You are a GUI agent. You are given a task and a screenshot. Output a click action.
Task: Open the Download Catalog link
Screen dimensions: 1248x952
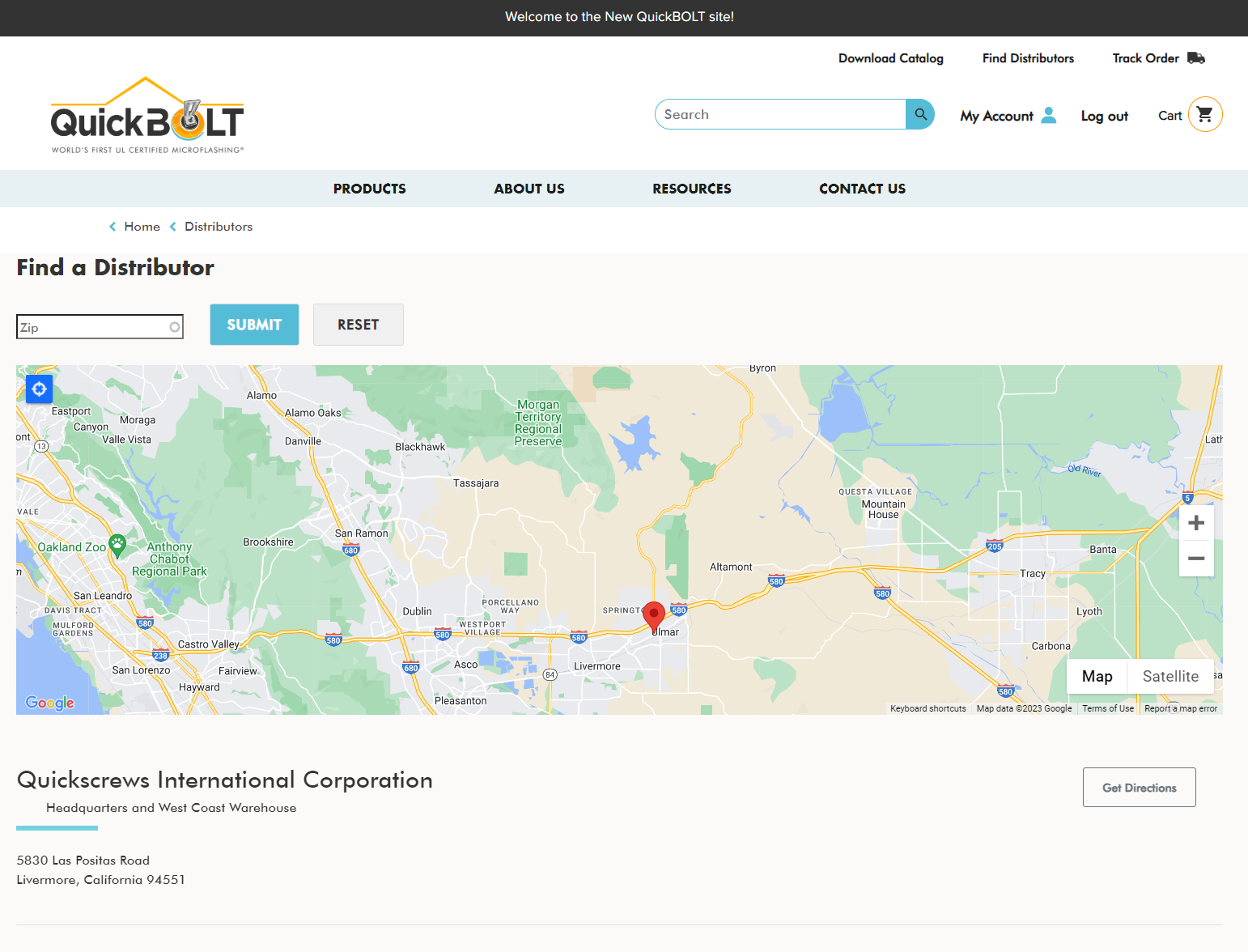click(890, 58)
